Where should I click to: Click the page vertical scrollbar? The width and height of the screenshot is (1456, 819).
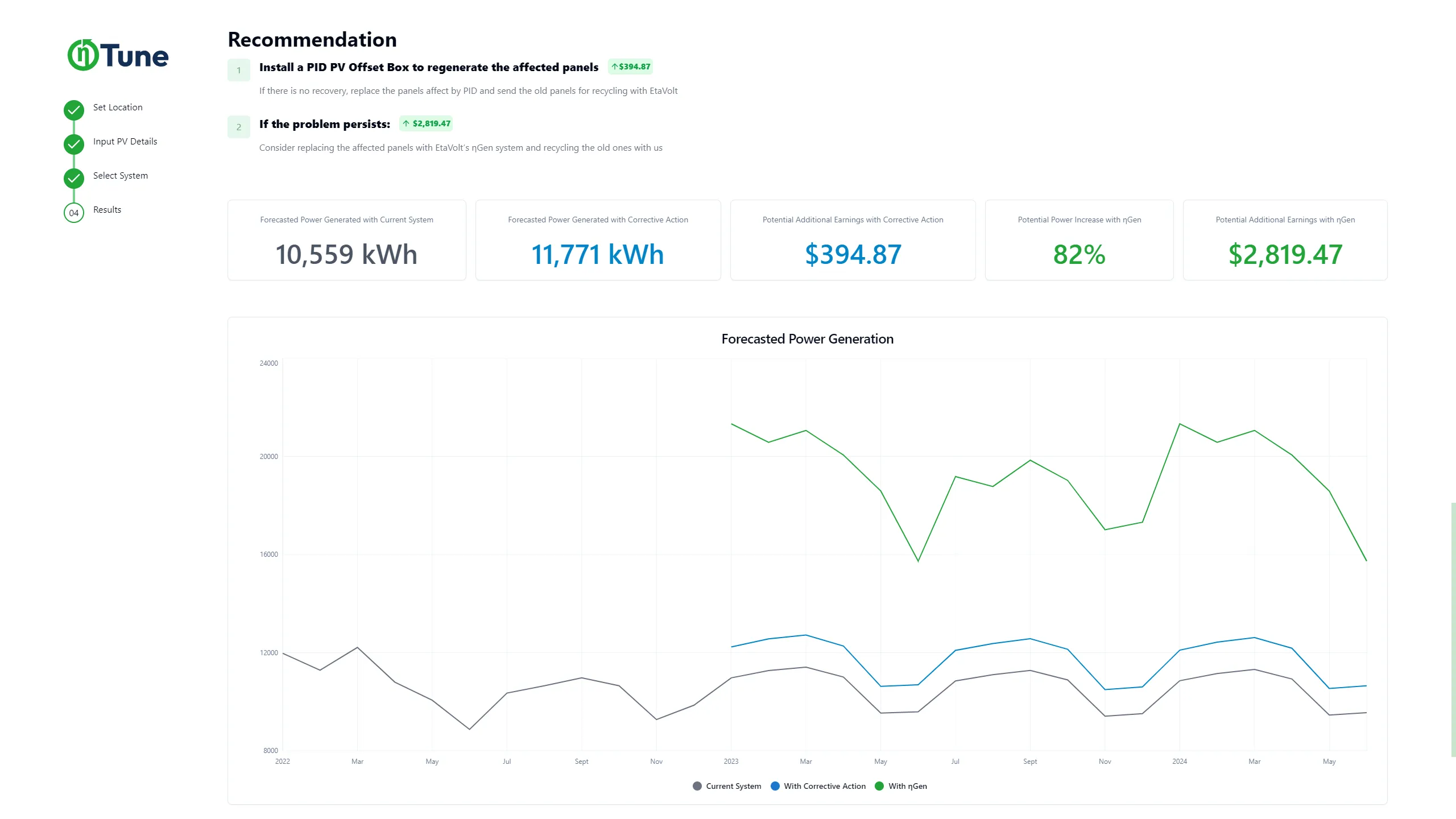pos(1453,630)
